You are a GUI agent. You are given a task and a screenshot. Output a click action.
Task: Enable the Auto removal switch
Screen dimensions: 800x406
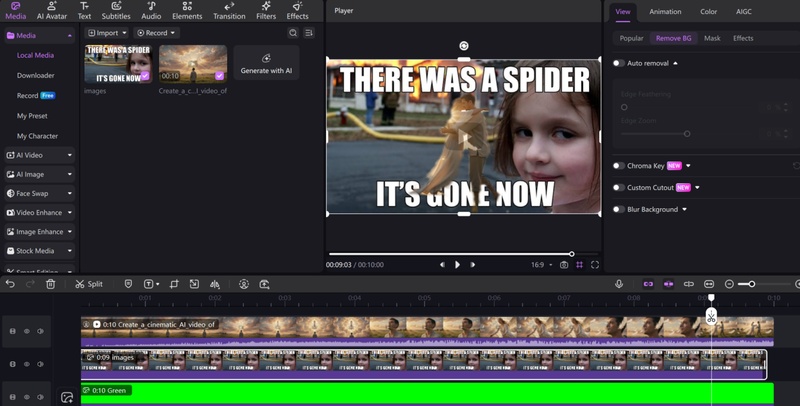point(618,63)
